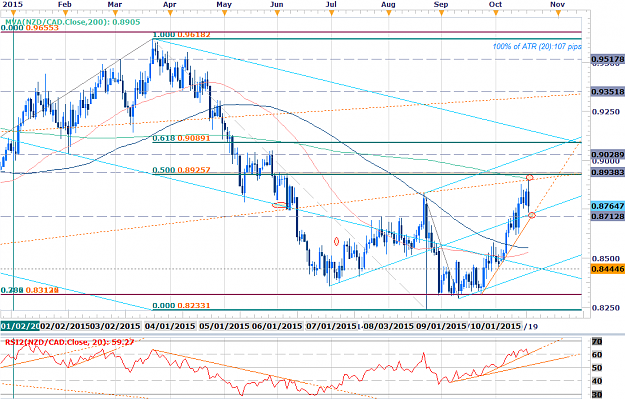Click the orange marker under Oct
The height and width of the screenshot is (399, 625).
tap(496, 13)
